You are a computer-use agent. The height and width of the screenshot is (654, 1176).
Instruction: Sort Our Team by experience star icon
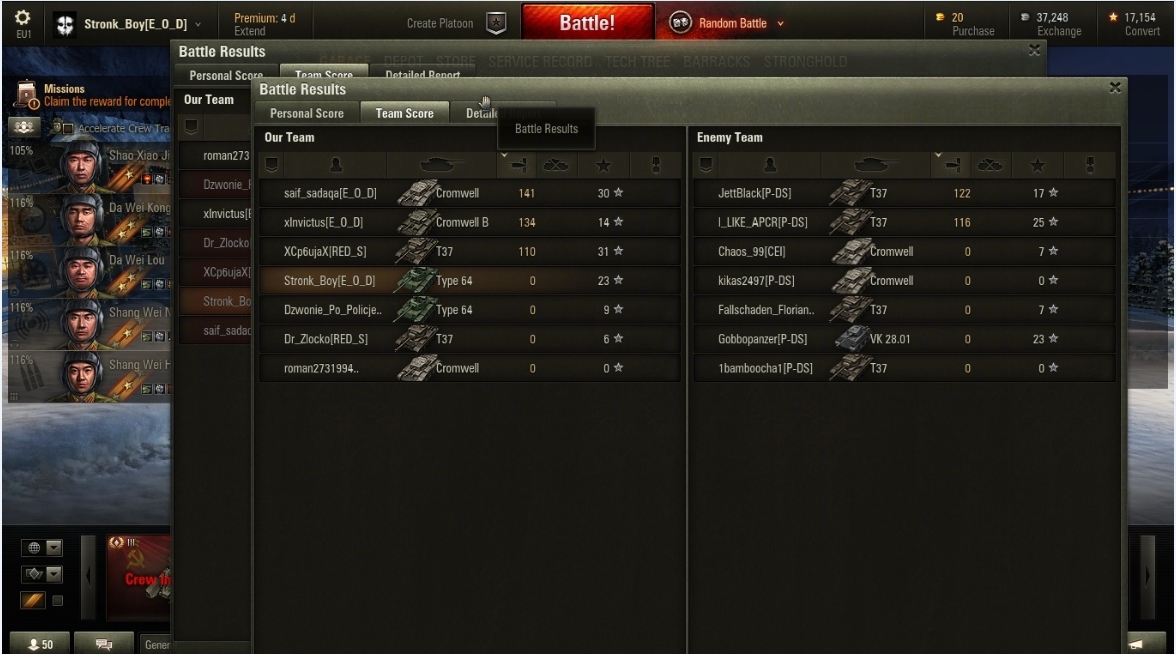point(603,165)
